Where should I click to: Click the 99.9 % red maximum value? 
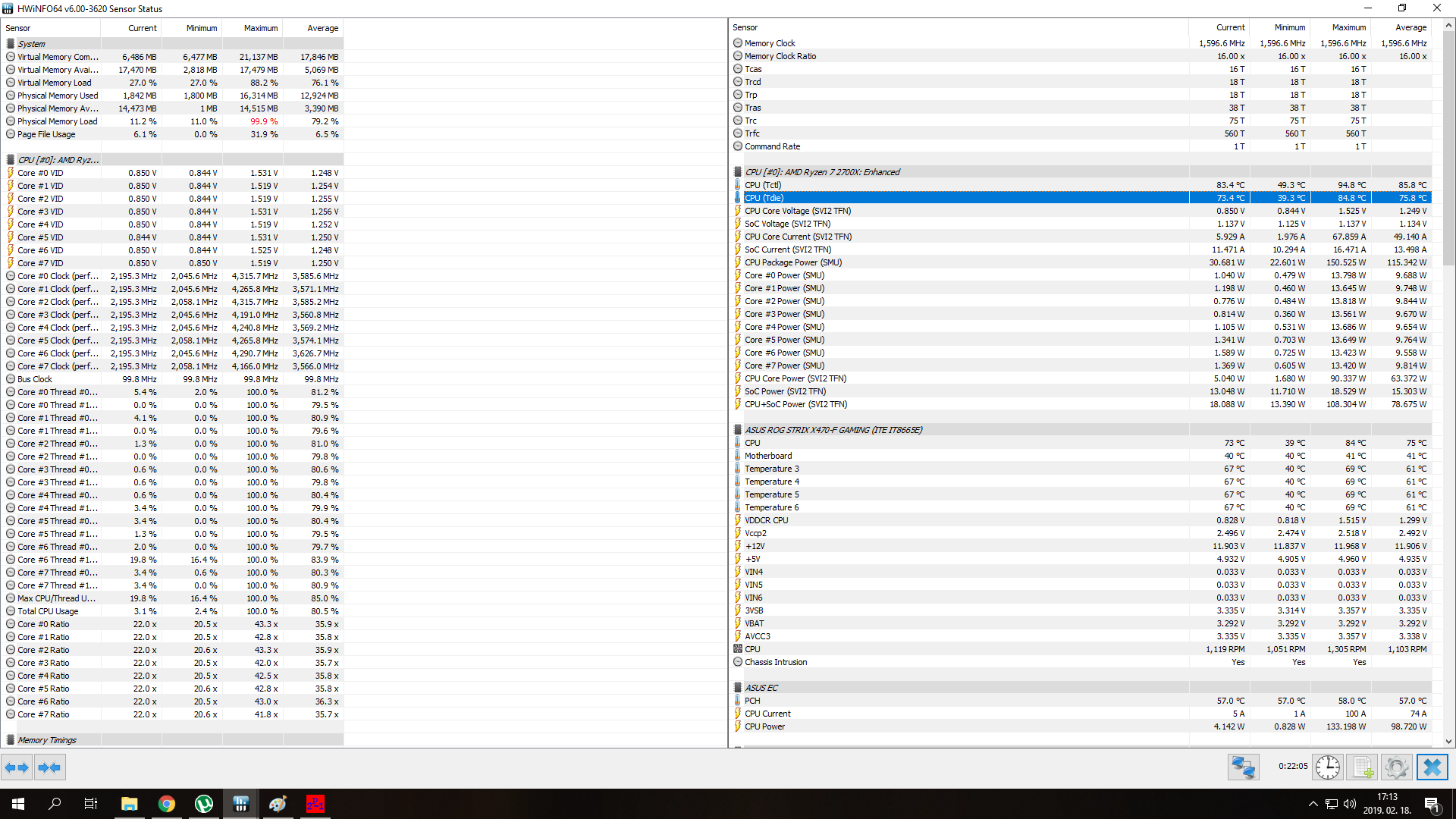264,121
